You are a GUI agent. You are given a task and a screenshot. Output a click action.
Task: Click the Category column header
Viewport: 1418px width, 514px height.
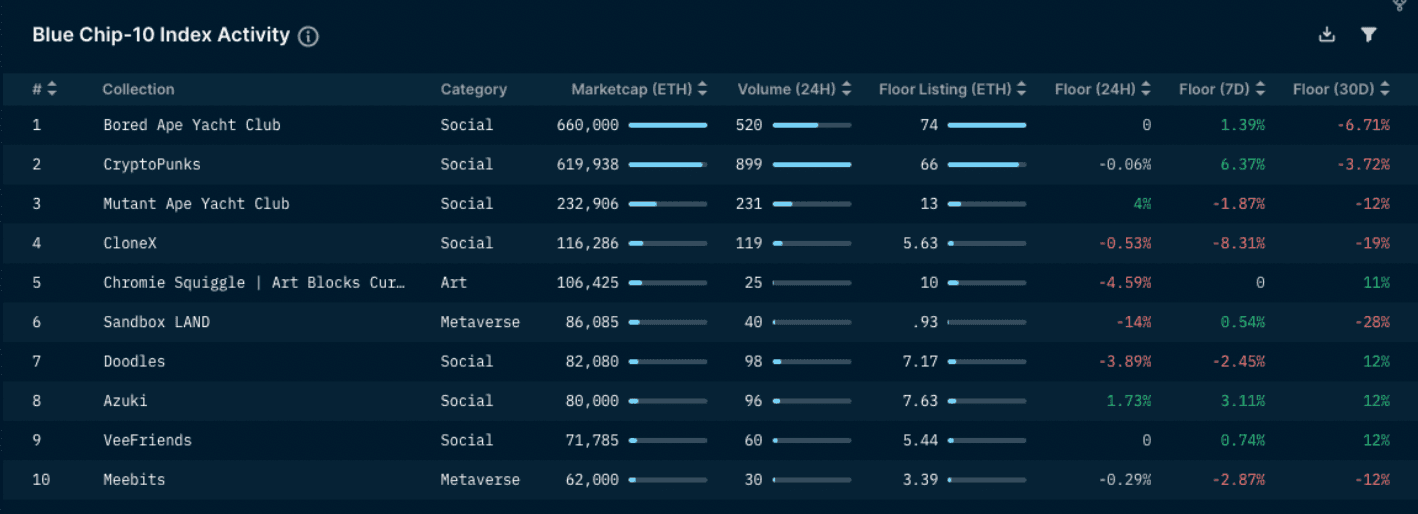coord(473,89)
